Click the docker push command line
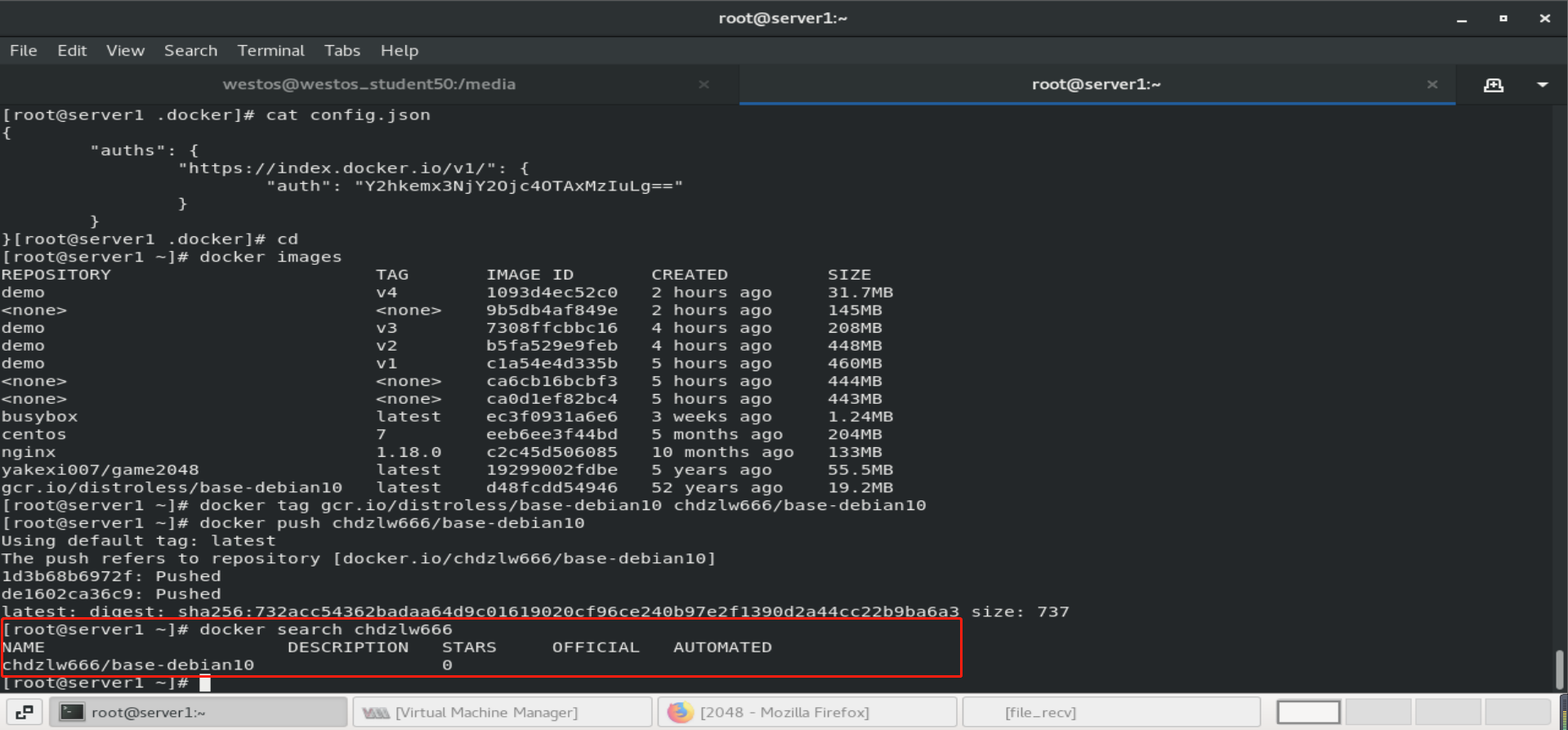1568x730 pixels. pyautogui.click(x=293, y=523)
